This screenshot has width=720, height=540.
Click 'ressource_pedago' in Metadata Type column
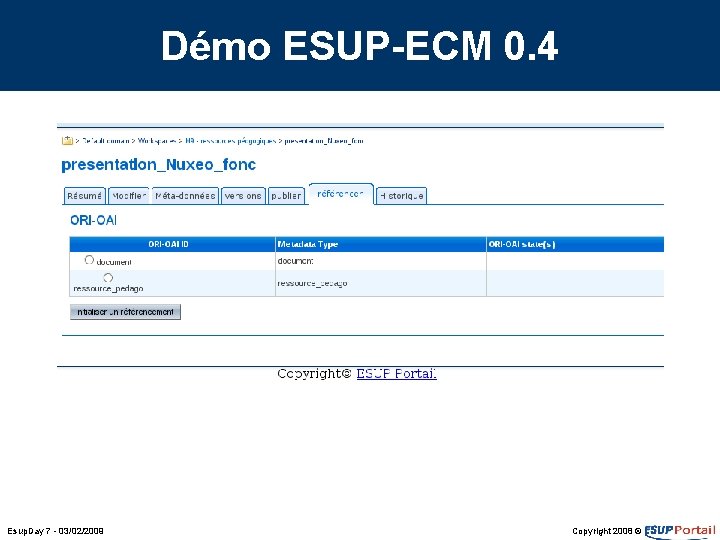[312, 283]
